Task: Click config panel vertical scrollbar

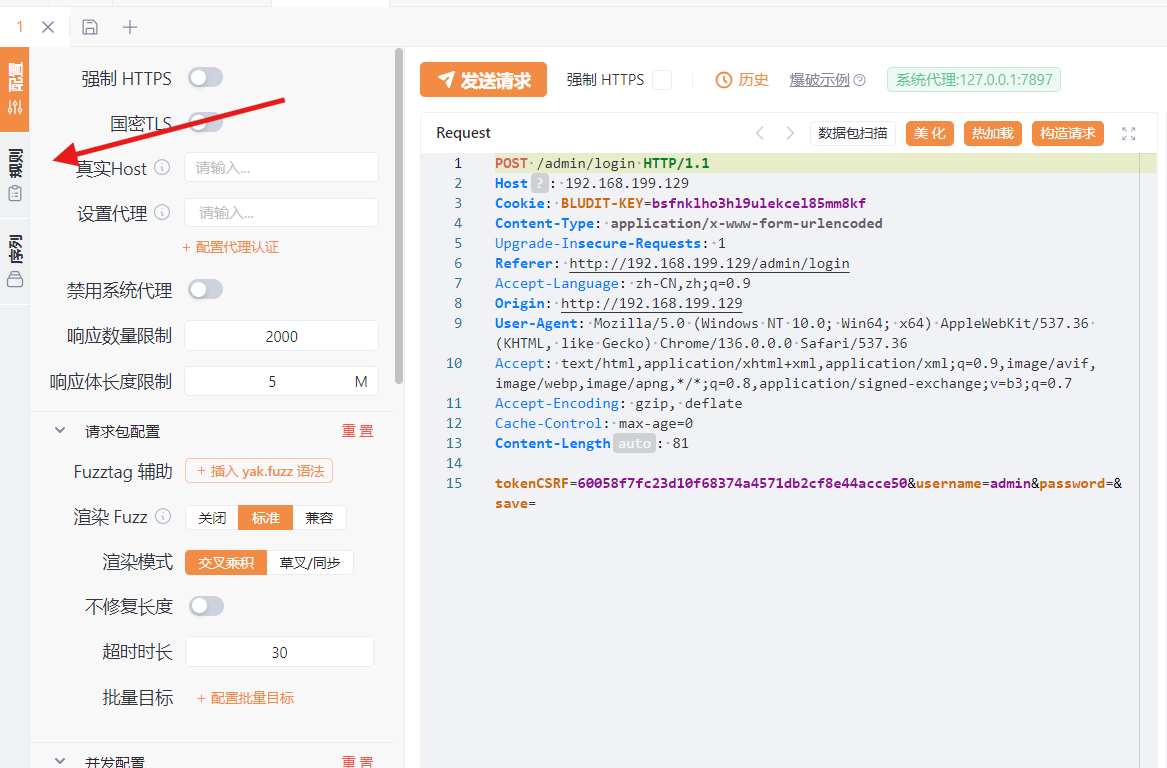Action: point(399,216)
